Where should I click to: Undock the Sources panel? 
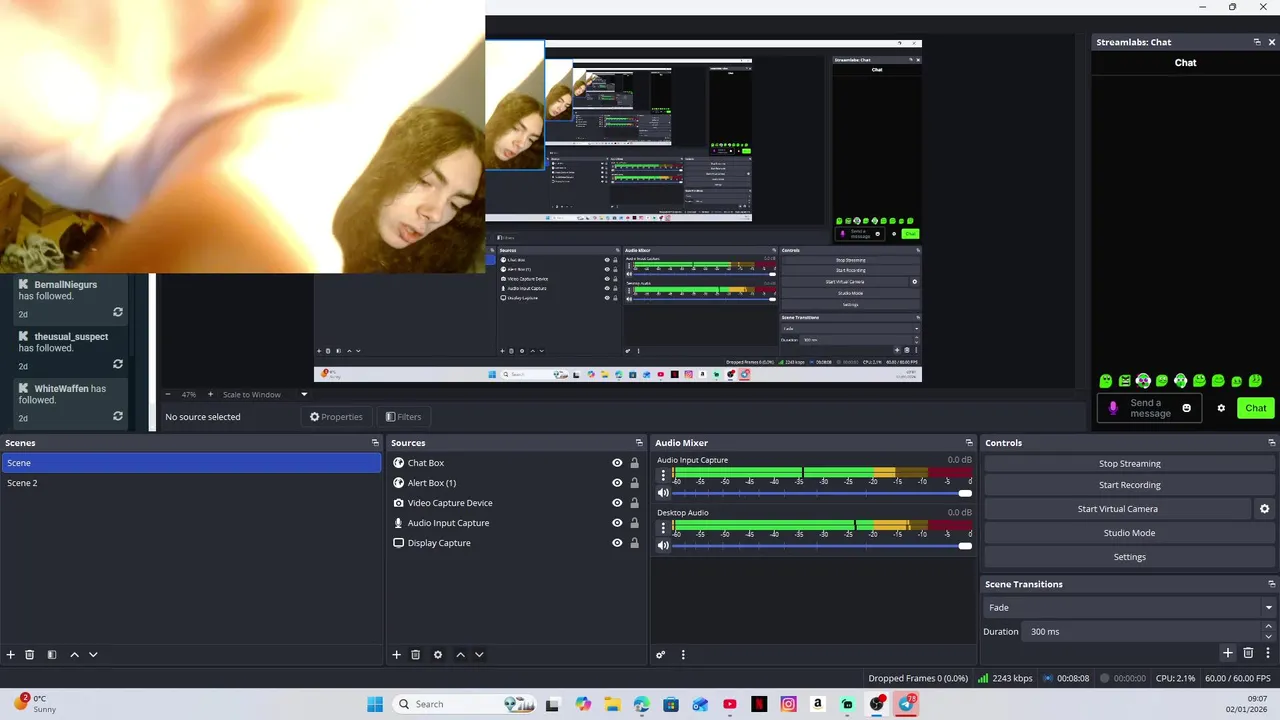click(x=639, y=443)
